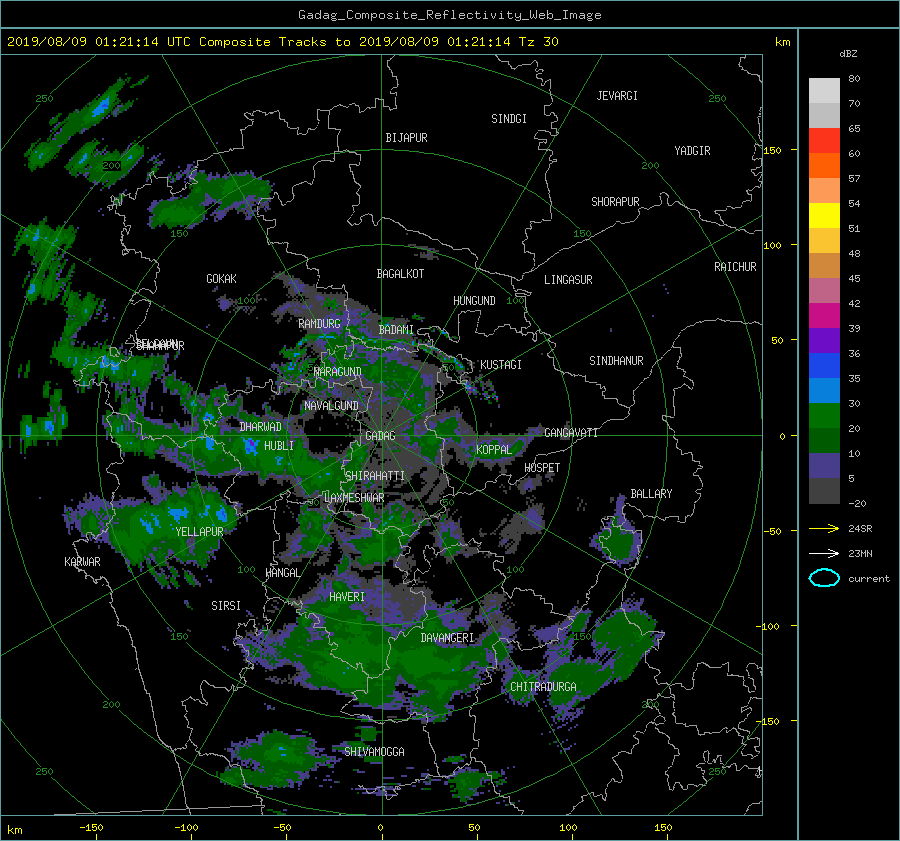Click the LAXMESHWAR city label
900x841 pixels.
[354, 498]
